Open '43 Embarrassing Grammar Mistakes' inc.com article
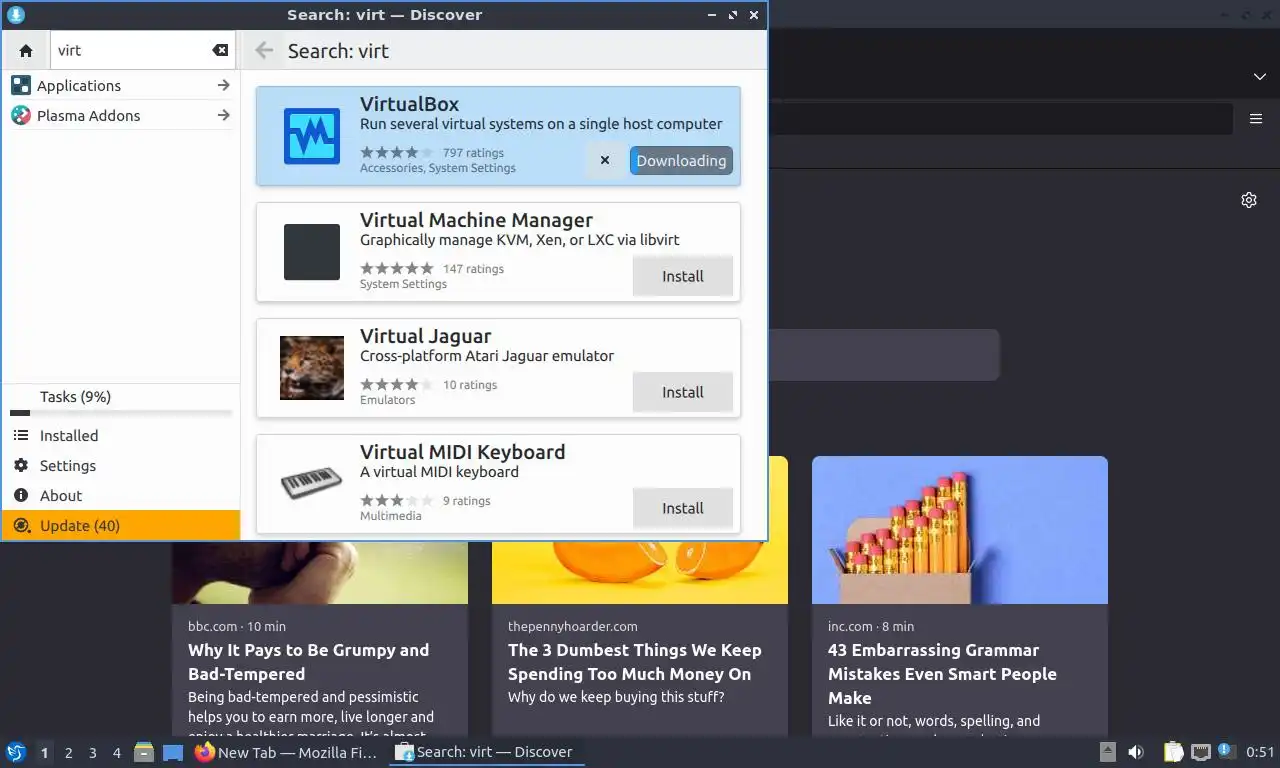This screenshot has height=768, width=1280. tap(942, 674)
